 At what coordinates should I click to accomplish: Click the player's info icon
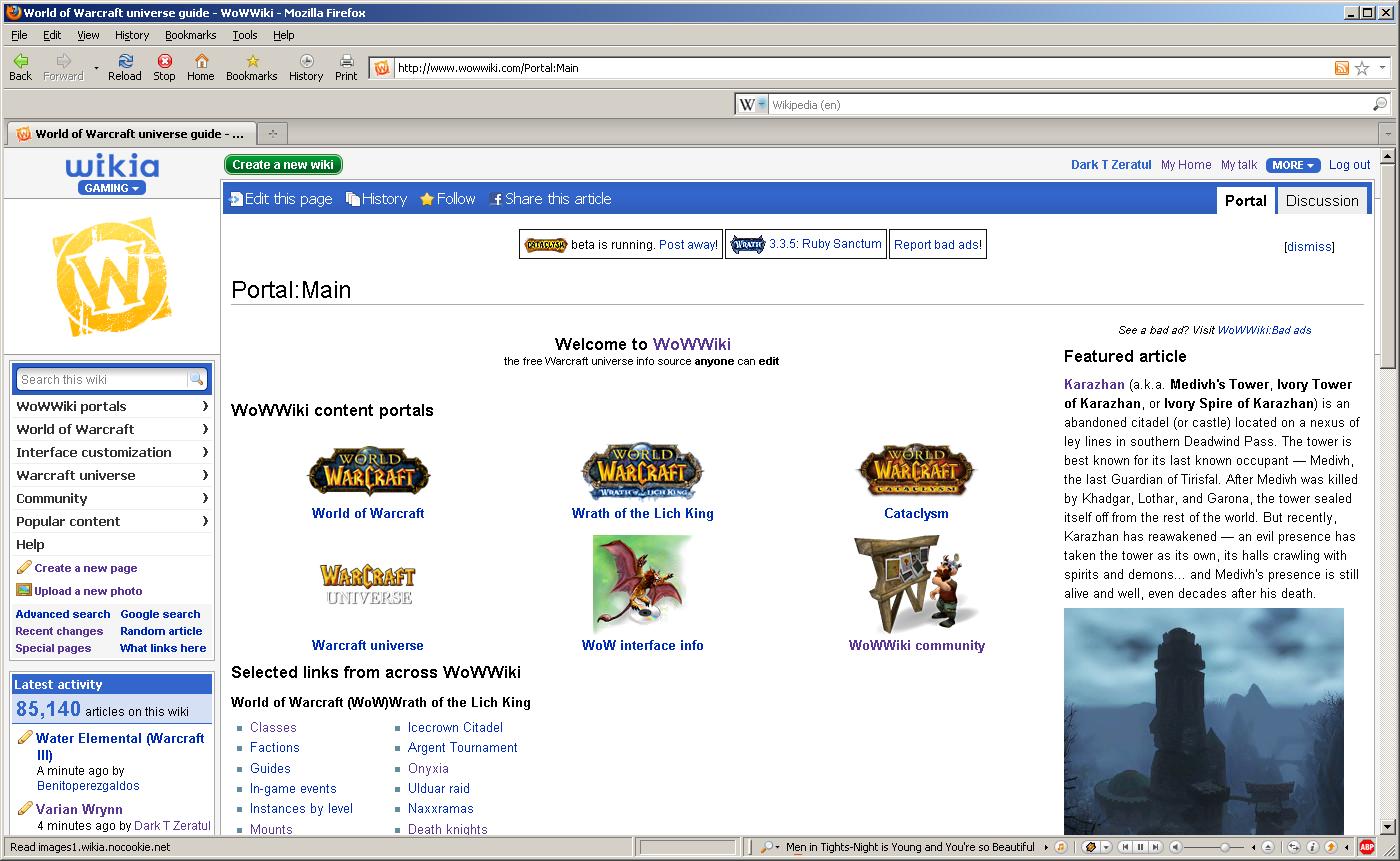coord(1311,847)
